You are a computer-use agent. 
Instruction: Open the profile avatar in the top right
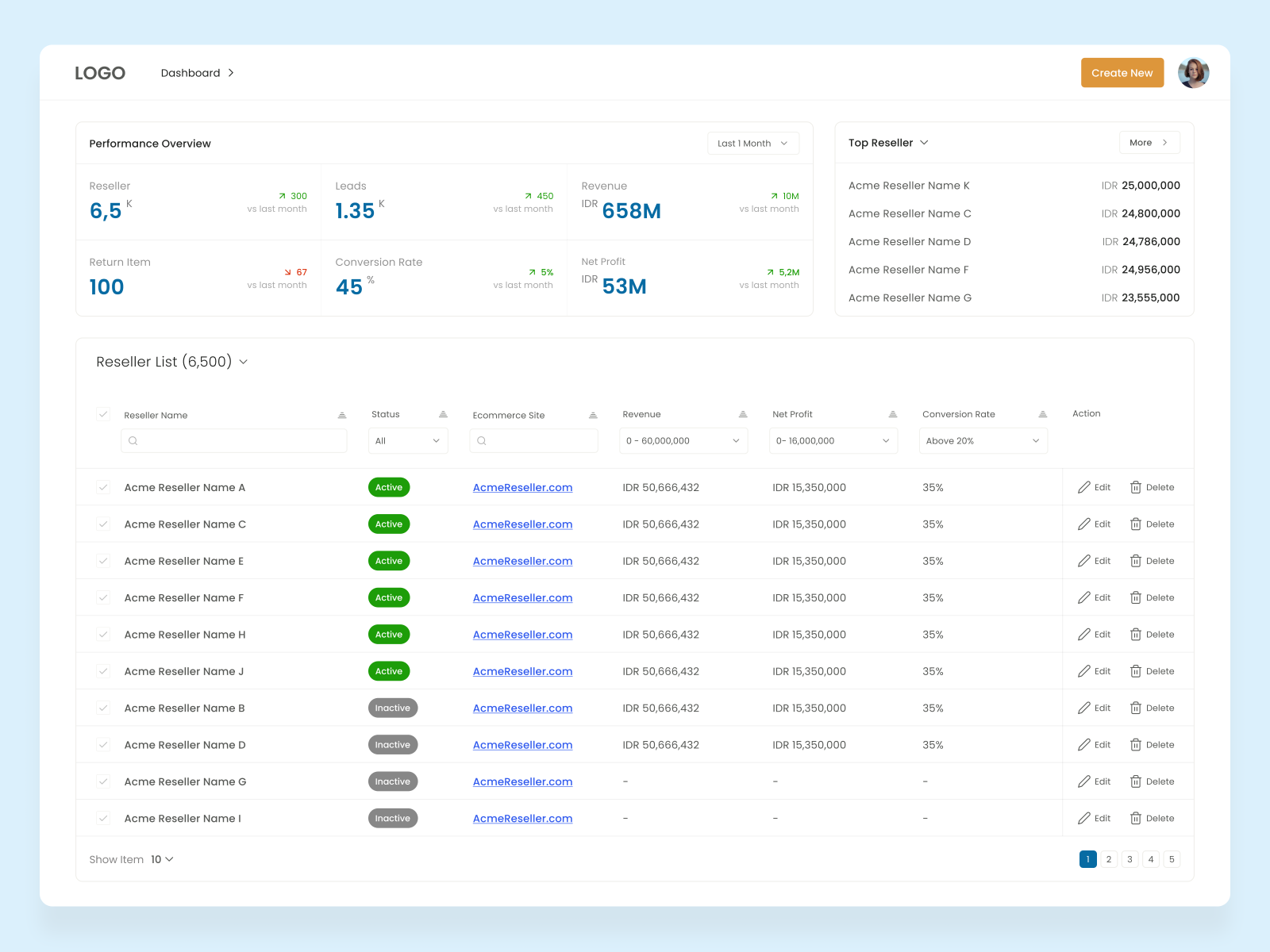click(1193, 72)
